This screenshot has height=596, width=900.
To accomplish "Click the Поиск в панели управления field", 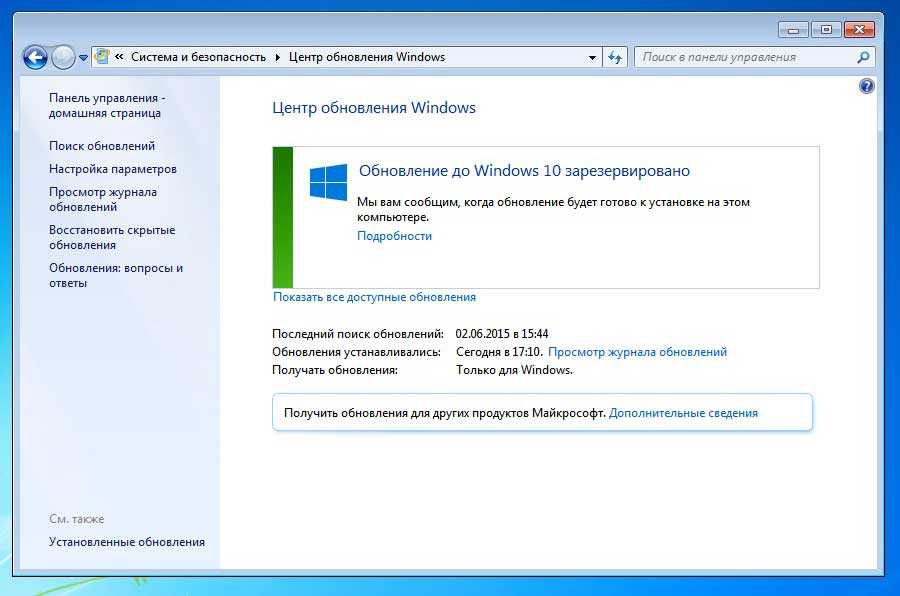I will tap(745, 57).
